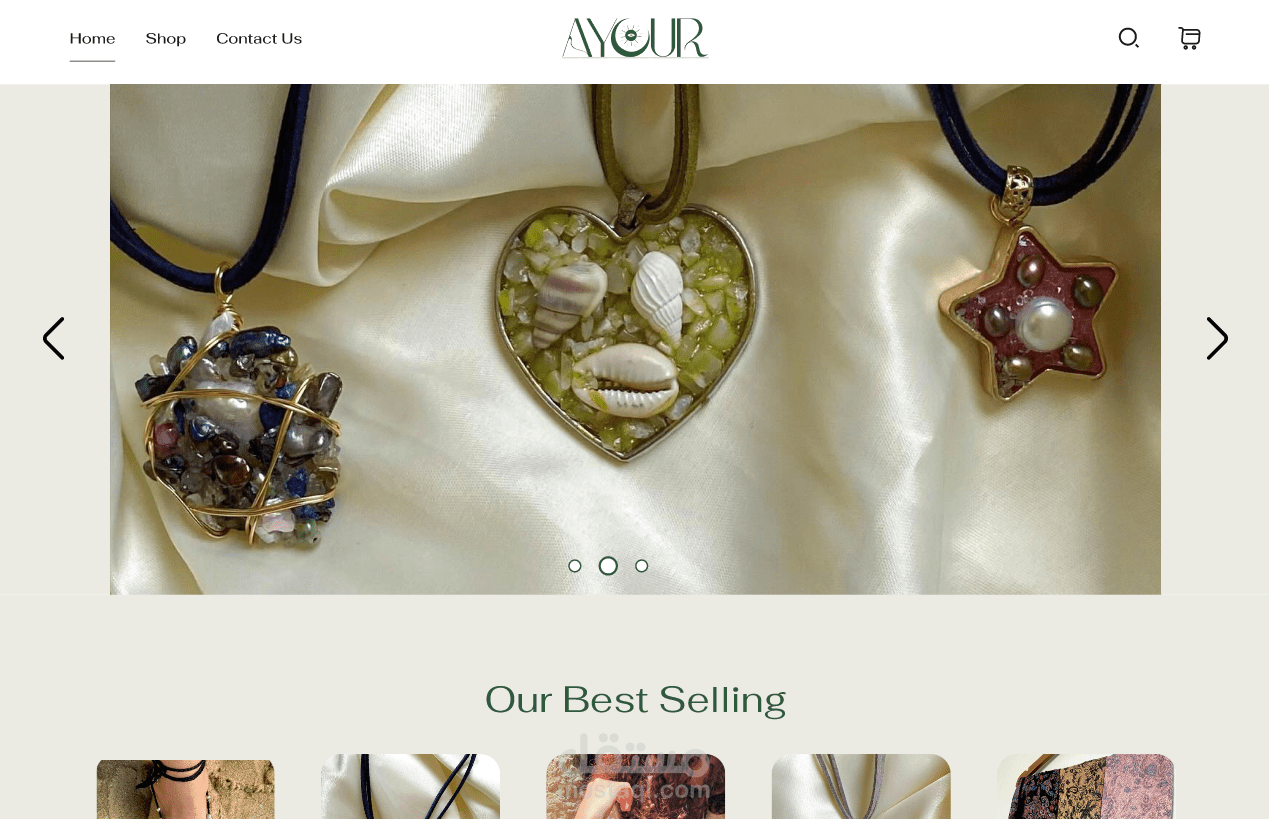Open the anklet on sand product thumbnail
The height and width of the screenshot is (819, 1269).
pyautogui.click(x=186, y=789)
